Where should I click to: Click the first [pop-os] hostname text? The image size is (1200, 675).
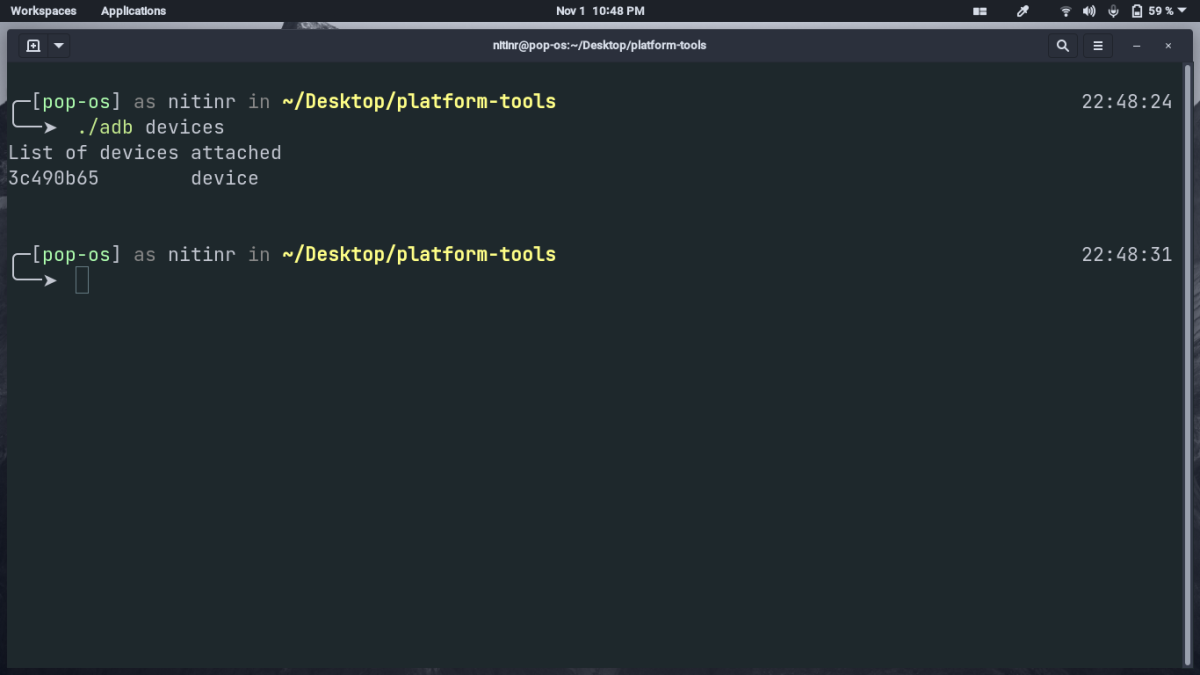[x=76, y=102]
